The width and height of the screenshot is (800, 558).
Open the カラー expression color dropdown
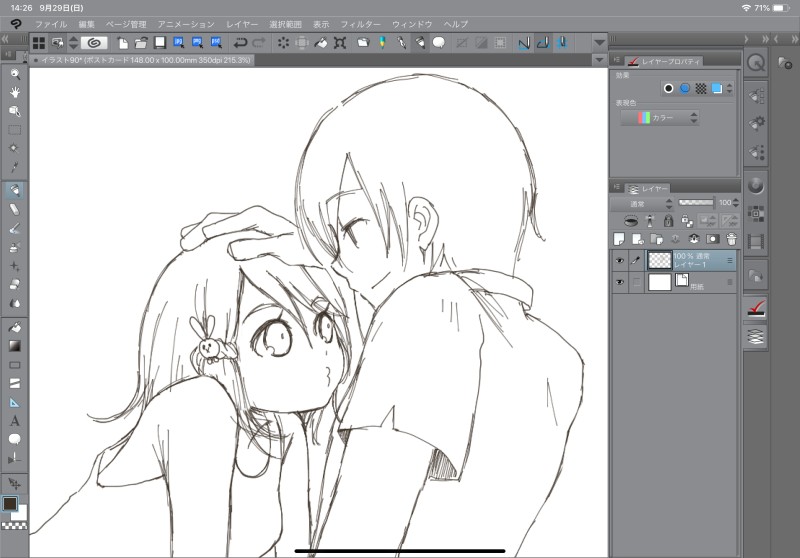coord(659,118)
